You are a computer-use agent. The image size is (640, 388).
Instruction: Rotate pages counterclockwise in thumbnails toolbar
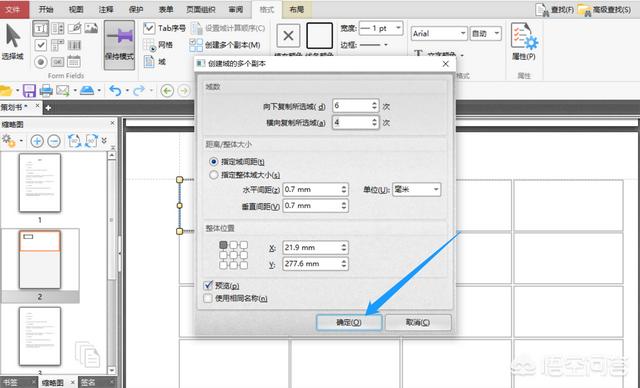[75, 141]
